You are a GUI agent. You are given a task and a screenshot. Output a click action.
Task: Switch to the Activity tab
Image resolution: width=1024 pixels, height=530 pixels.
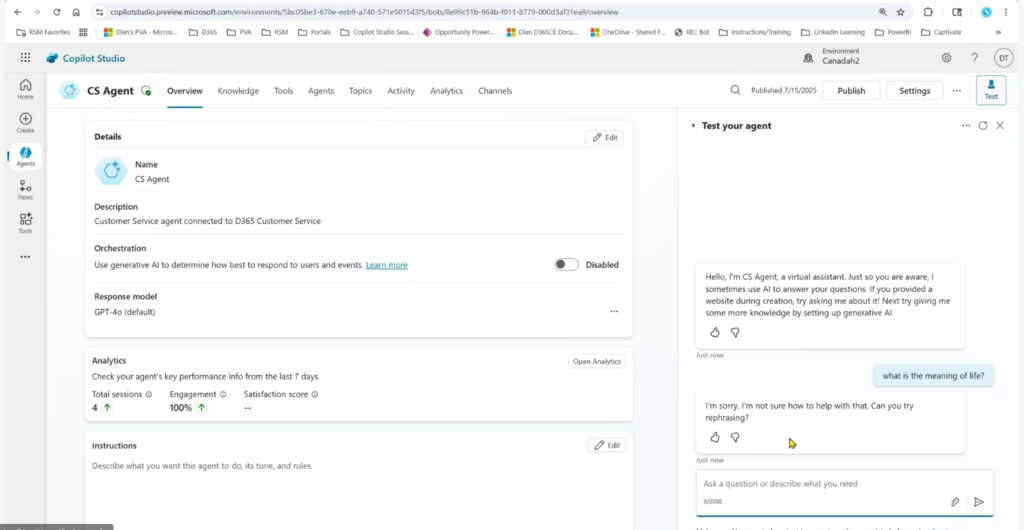point(401,91)
